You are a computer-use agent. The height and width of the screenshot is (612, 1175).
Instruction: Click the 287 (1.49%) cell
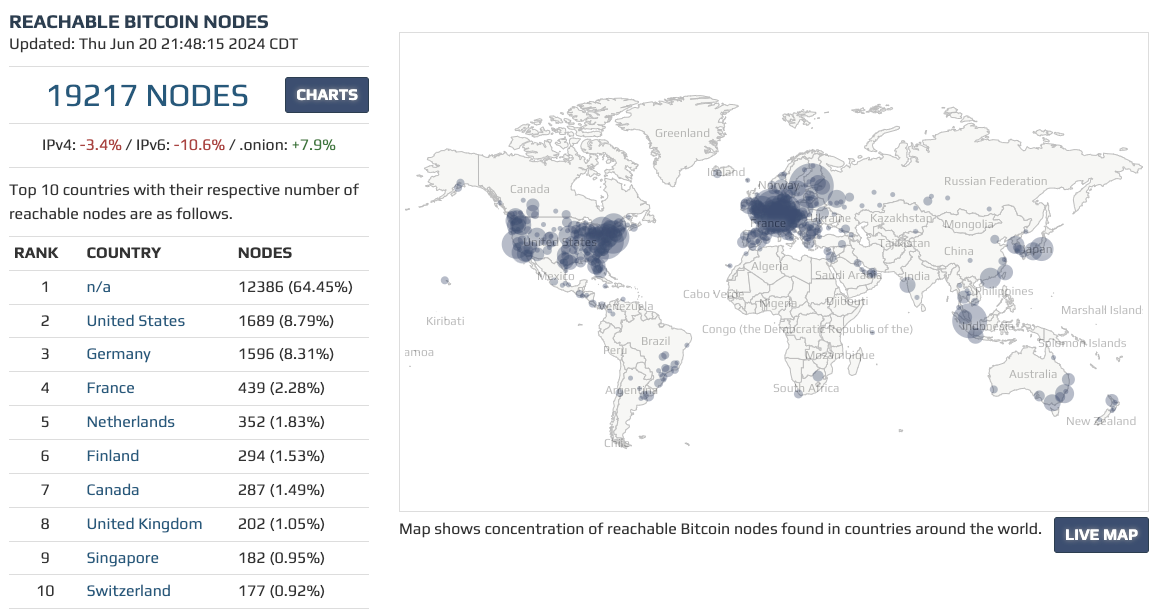[x=281, y=490]
